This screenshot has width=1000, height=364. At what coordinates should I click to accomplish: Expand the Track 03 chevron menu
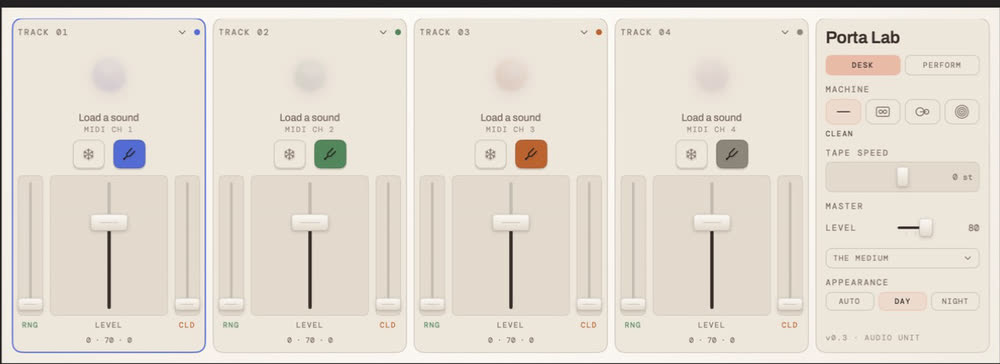584,32
